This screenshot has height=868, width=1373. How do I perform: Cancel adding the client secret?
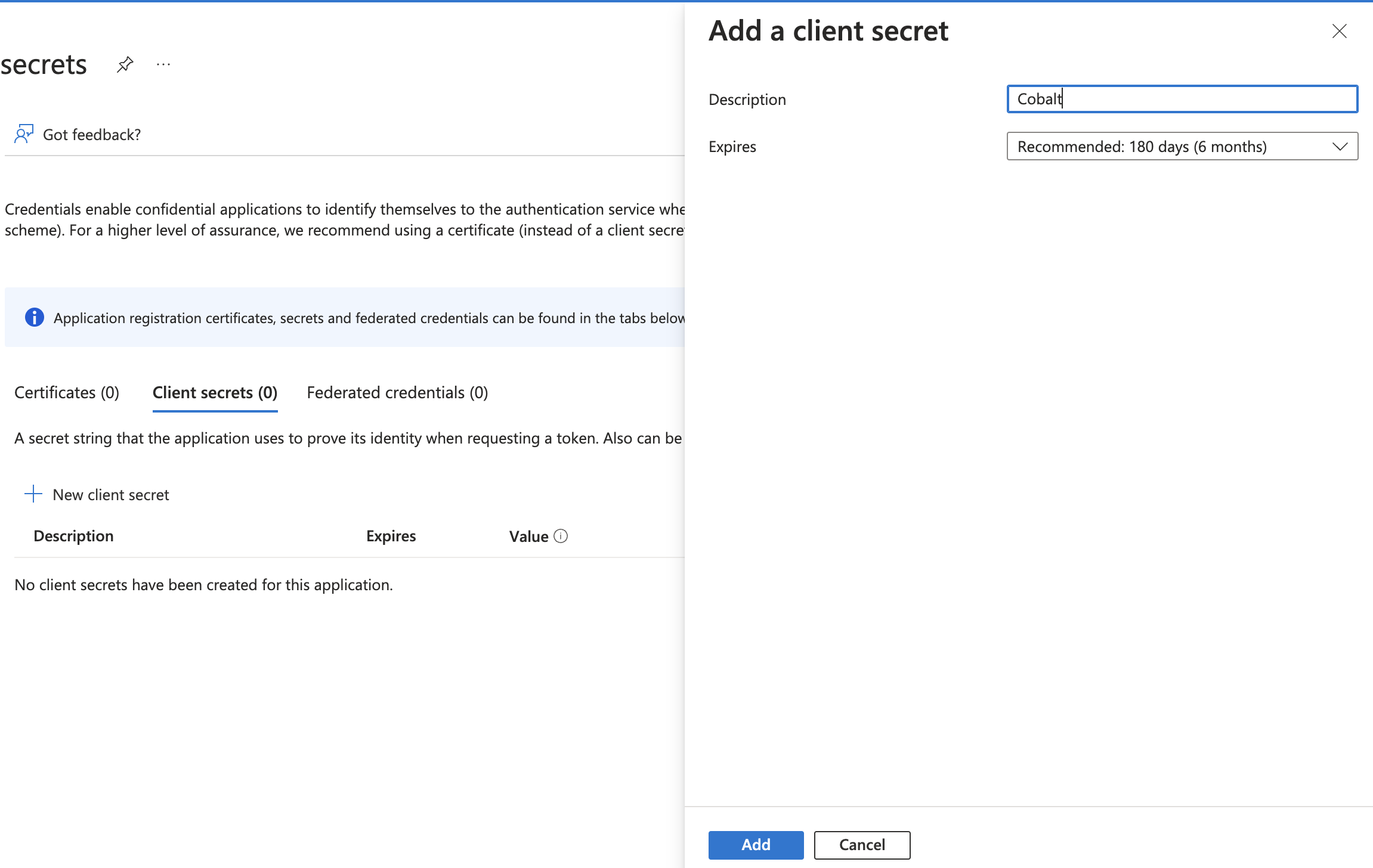[x=861, y=845]
